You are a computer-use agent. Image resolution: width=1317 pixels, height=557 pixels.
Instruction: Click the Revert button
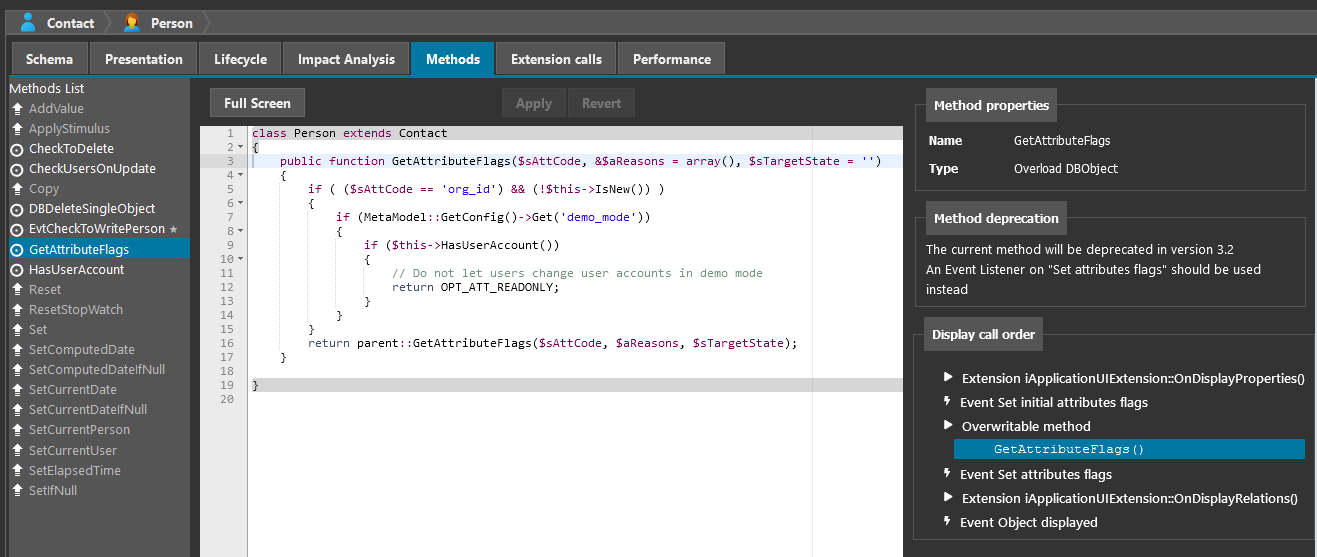tap(601, 103)
